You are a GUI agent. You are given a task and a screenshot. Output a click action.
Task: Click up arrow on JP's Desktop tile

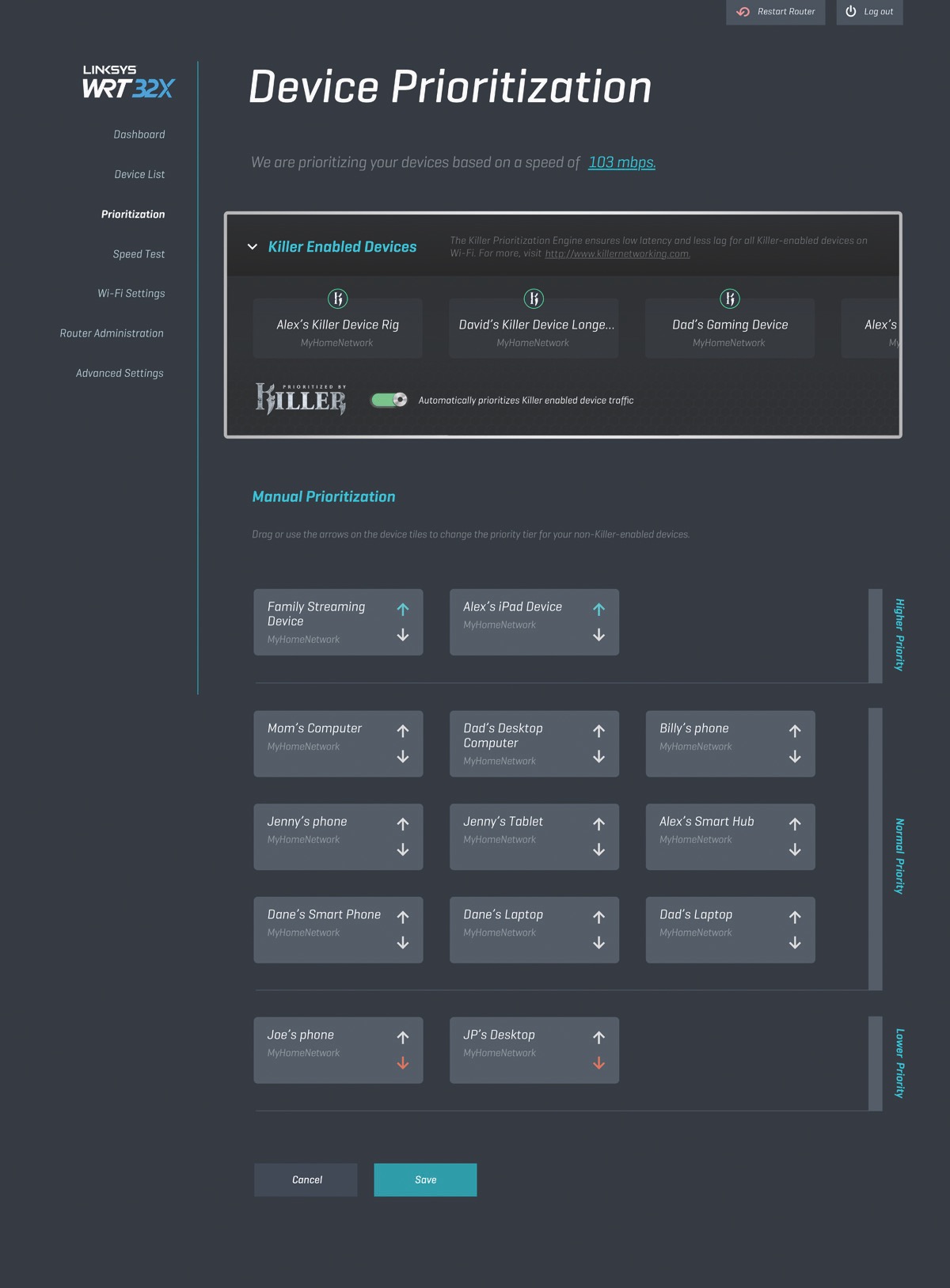(598, 1037)
